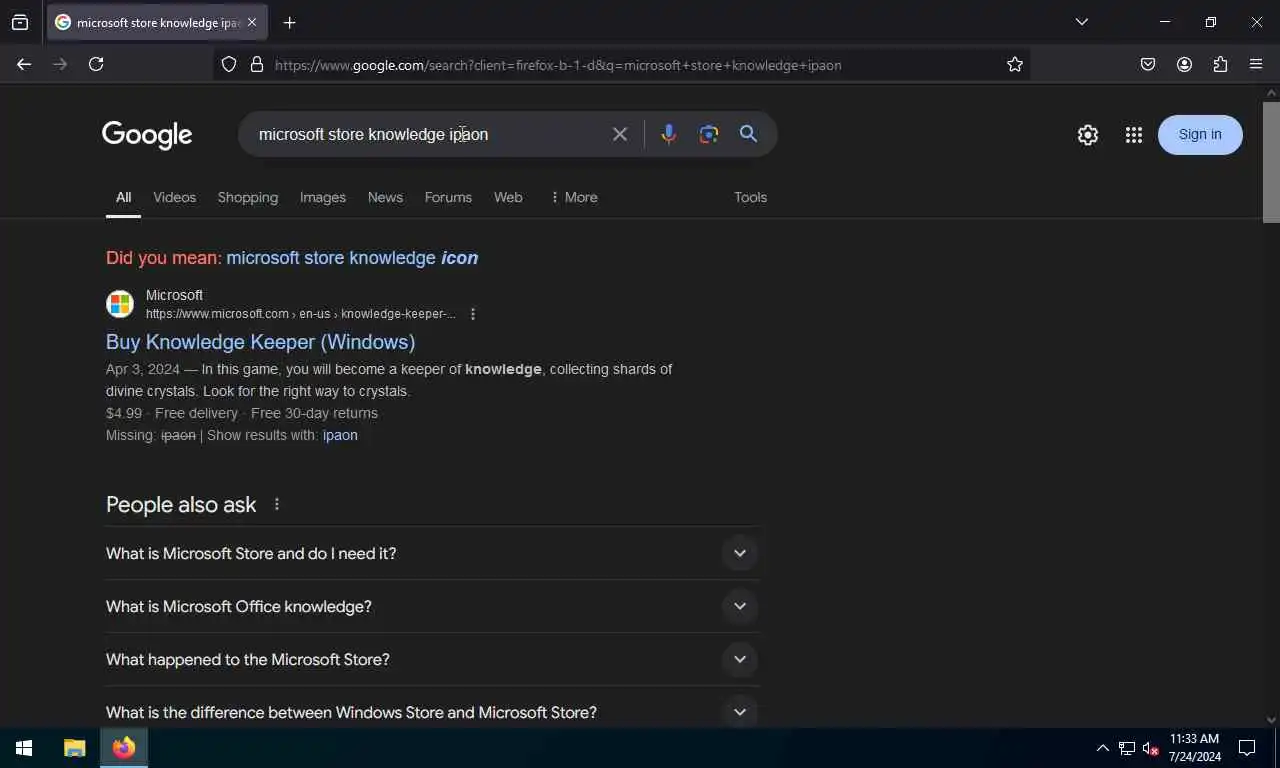Select the All results tab
This screenshot has width=1280, height=768.
tap(123, 197)
